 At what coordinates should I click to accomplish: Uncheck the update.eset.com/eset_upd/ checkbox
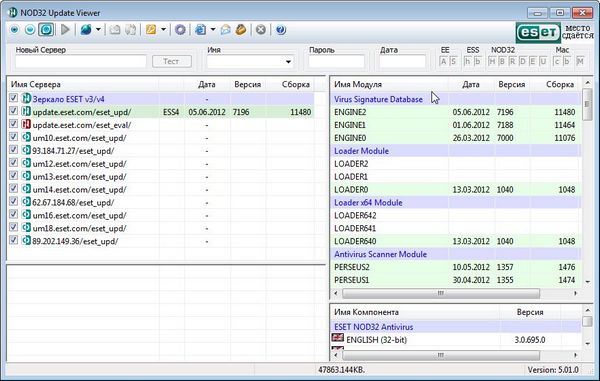click(13, 111)
